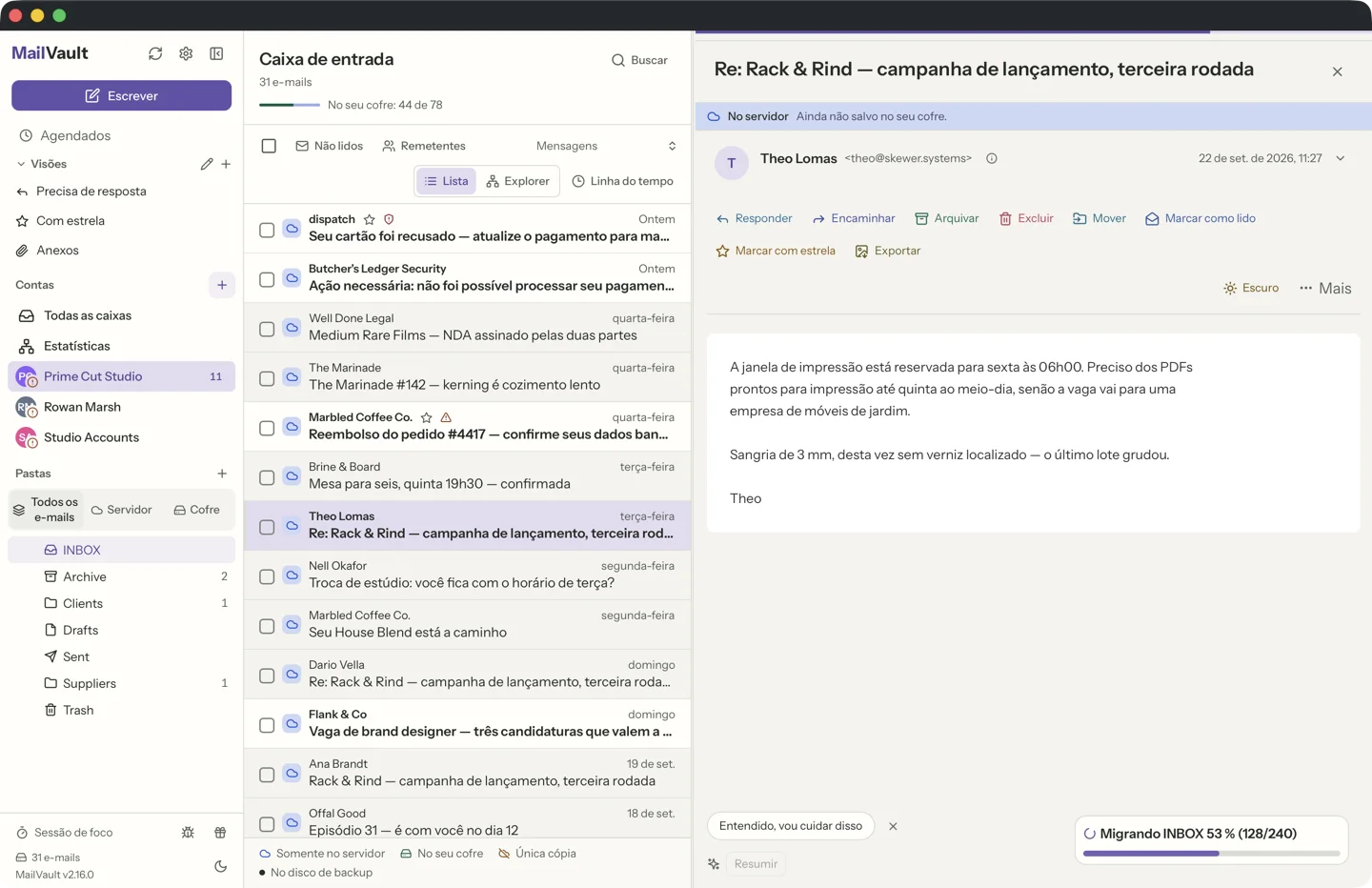
Task: Select the Servidor folder tab
Action: pos(121,510)
